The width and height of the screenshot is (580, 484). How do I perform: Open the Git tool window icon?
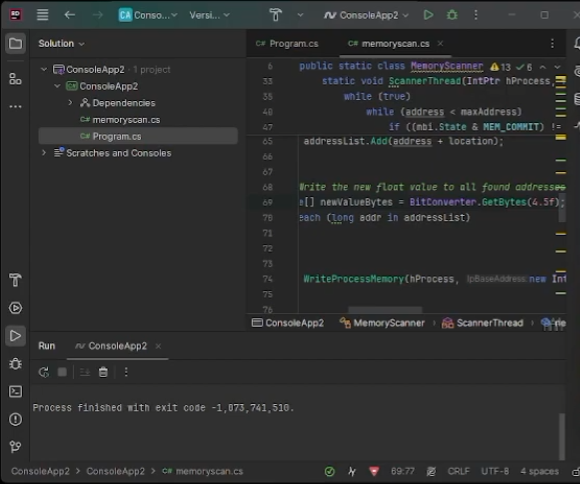pos(15,447)
